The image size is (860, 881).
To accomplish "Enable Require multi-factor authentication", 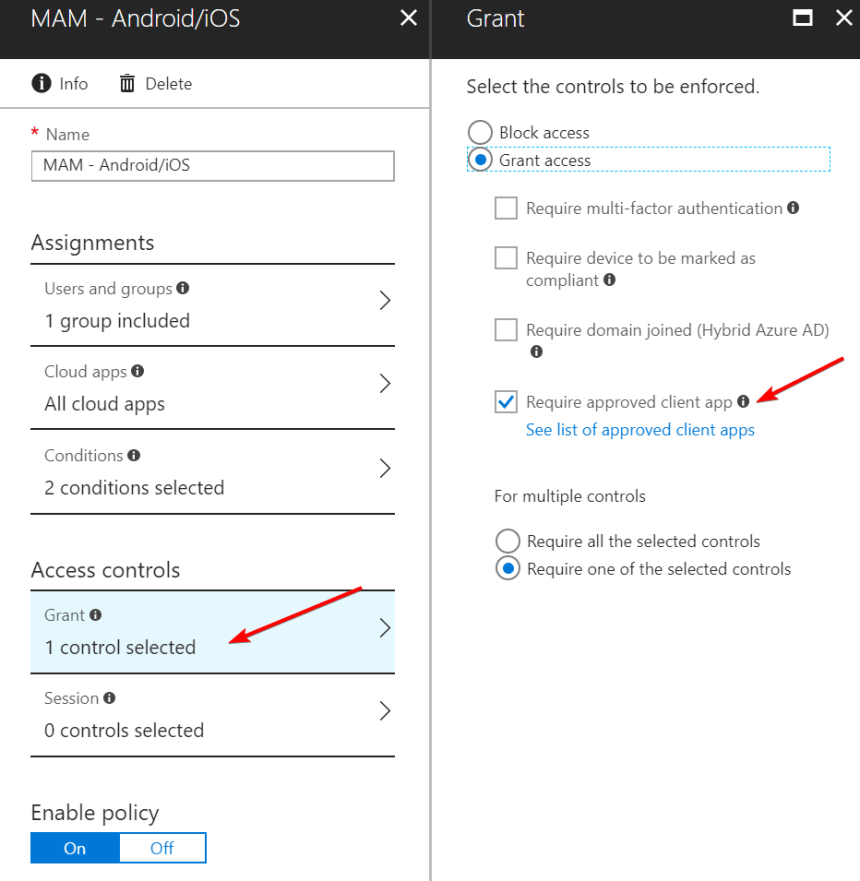I will [506, 208].
